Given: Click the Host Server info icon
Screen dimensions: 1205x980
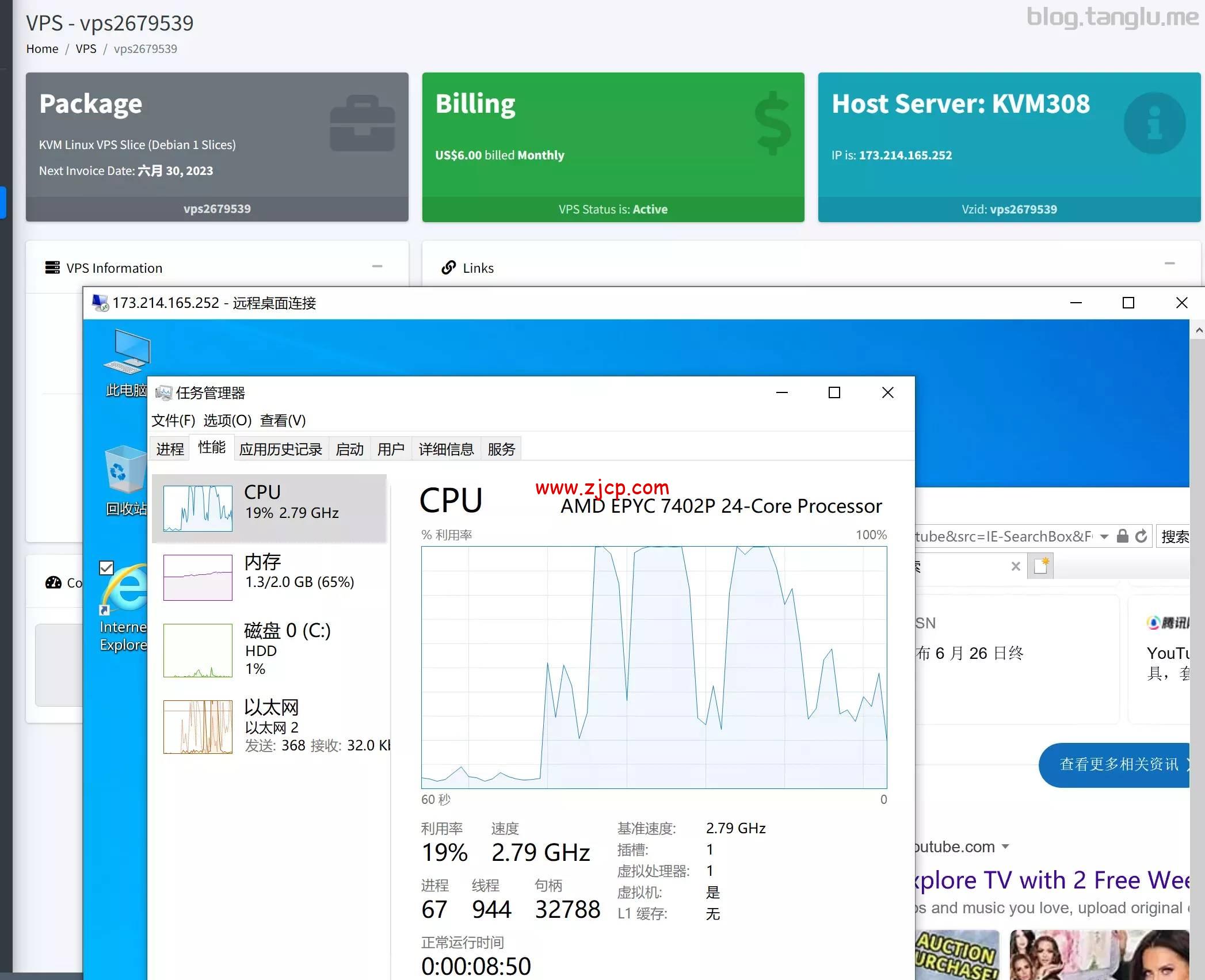Looking at the screenshot, I should 1154,123.
